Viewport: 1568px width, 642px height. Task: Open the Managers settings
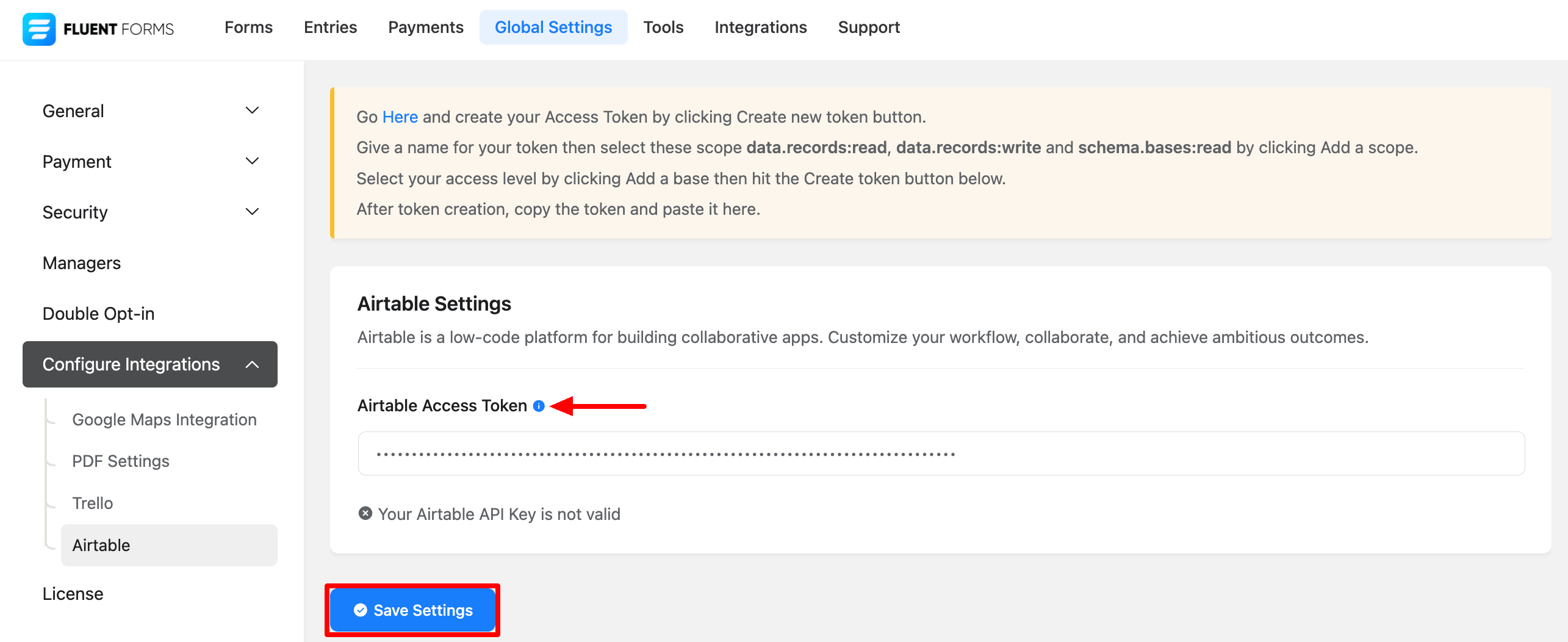pos(82,263)
